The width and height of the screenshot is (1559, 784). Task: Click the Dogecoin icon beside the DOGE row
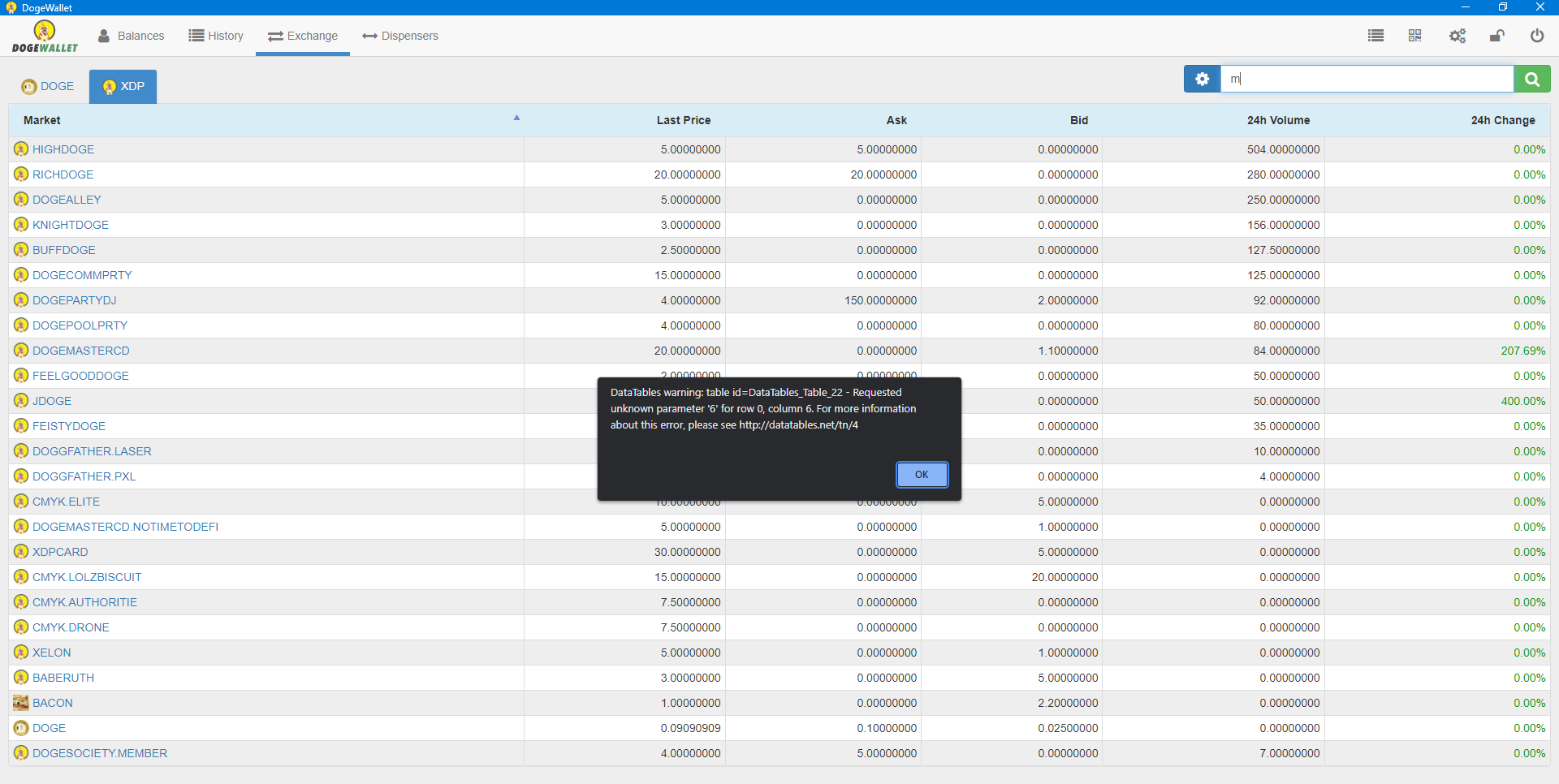pos(21,728)
